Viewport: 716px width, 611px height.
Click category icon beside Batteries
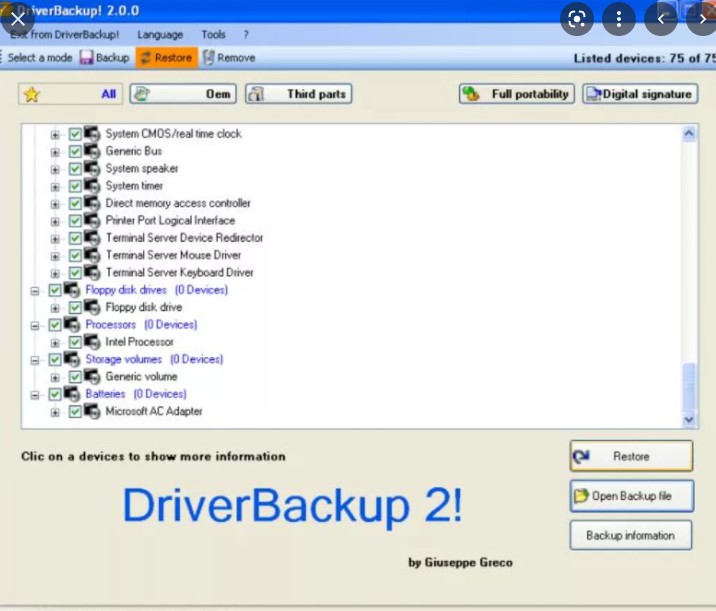72,394
